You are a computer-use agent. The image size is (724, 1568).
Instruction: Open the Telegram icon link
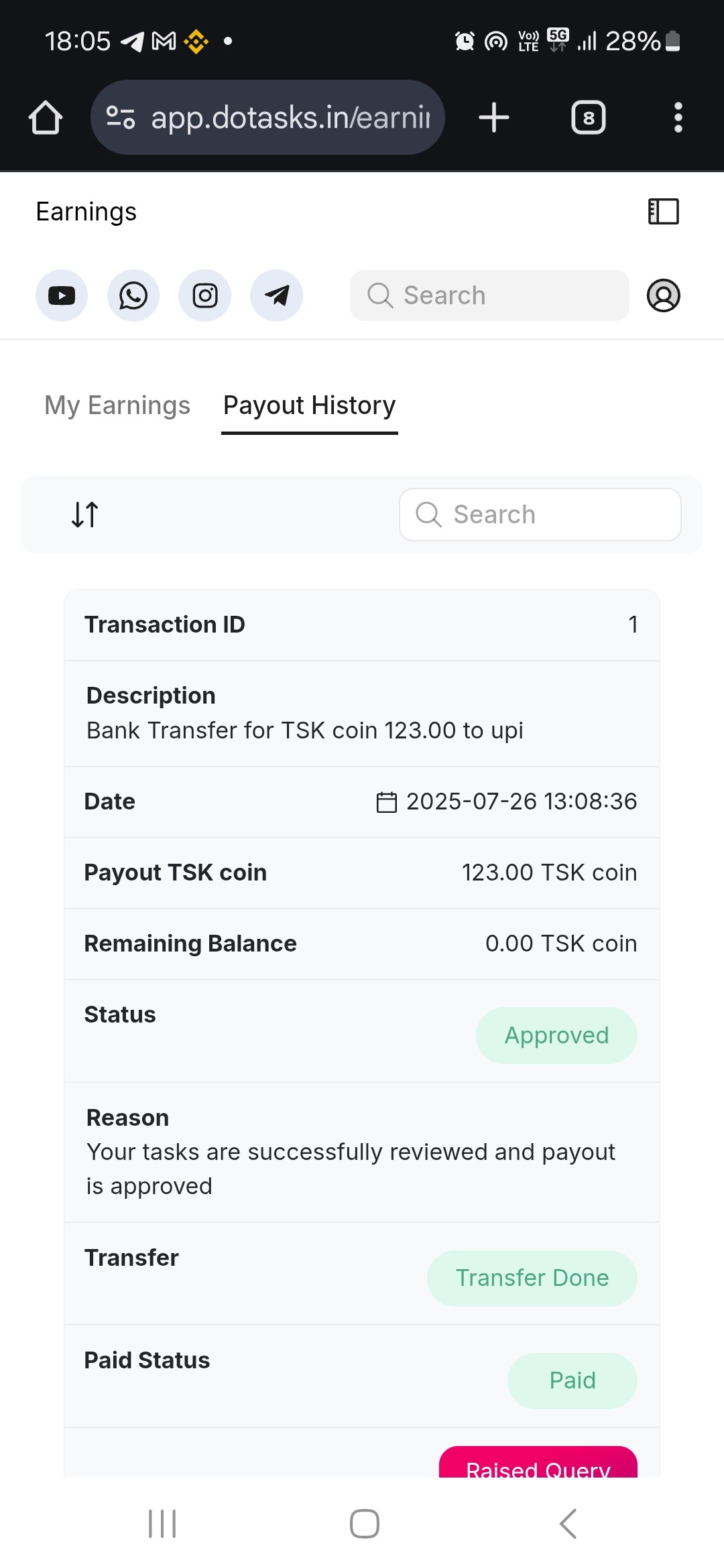pyautogui.click(x=276, y=296)
